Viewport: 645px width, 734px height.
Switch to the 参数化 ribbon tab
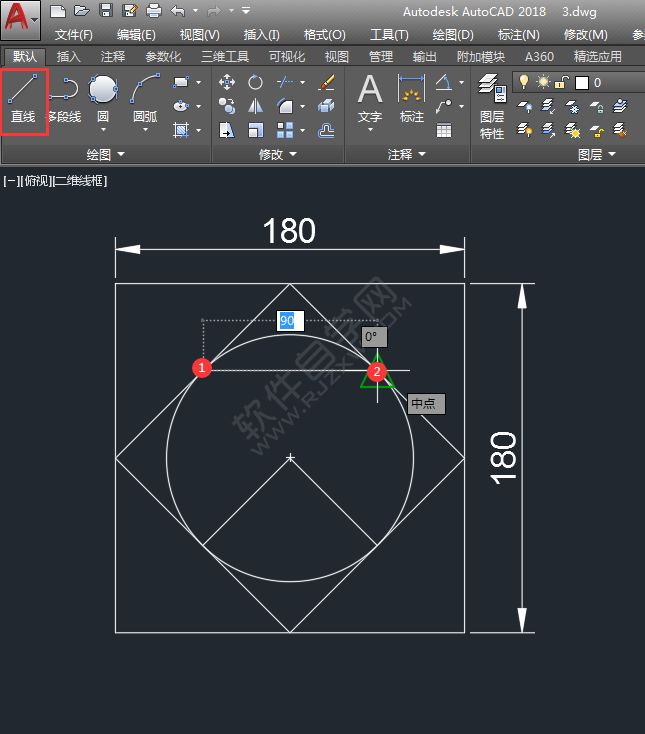163,57
